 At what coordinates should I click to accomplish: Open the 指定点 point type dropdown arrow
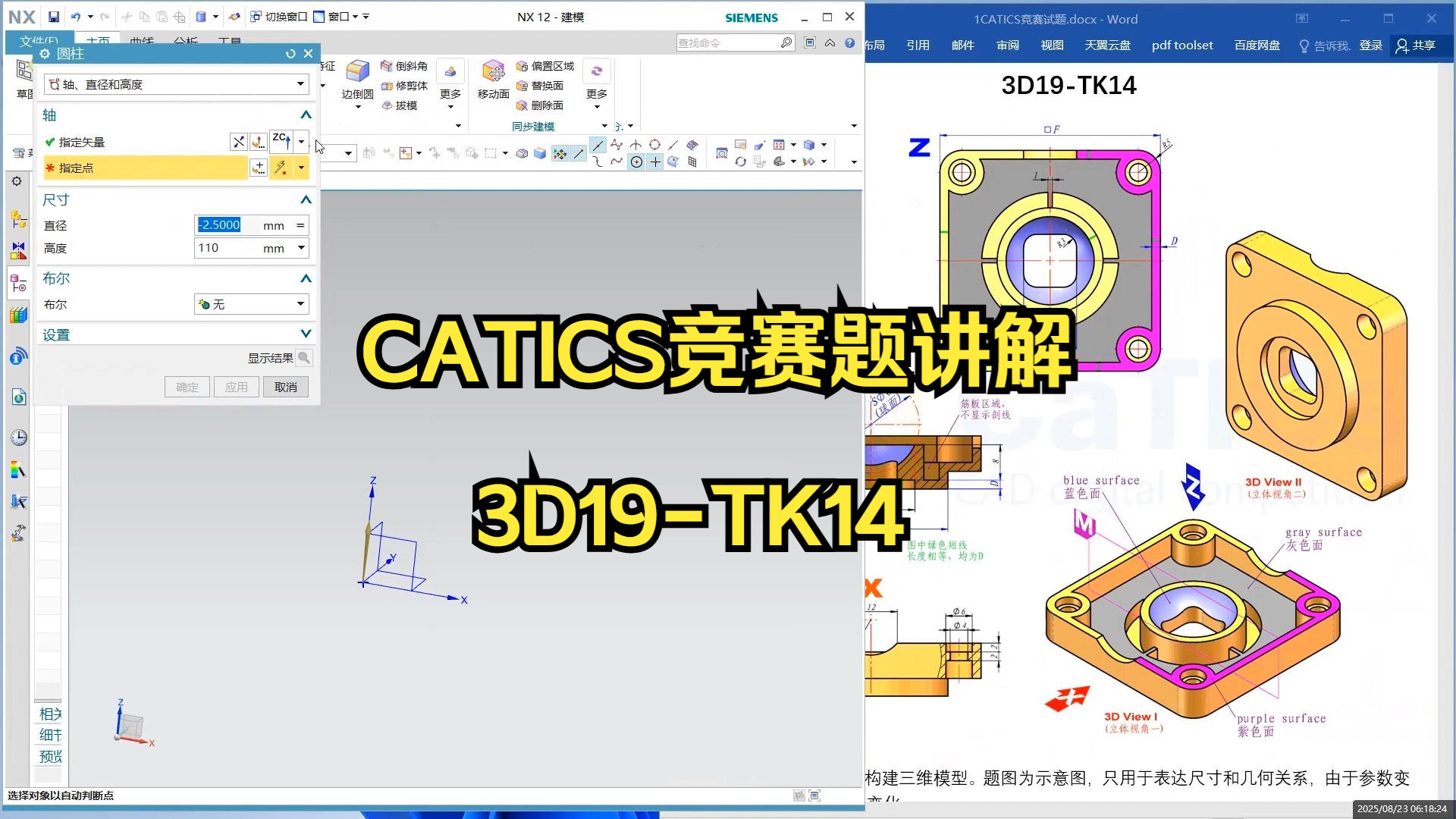tap(302, 168)
